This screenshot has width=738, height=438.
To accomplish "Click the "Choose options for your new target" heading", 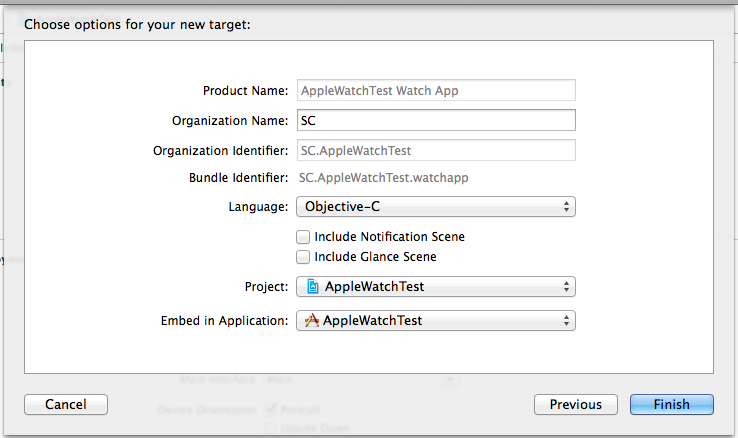I will coord(137,24).
